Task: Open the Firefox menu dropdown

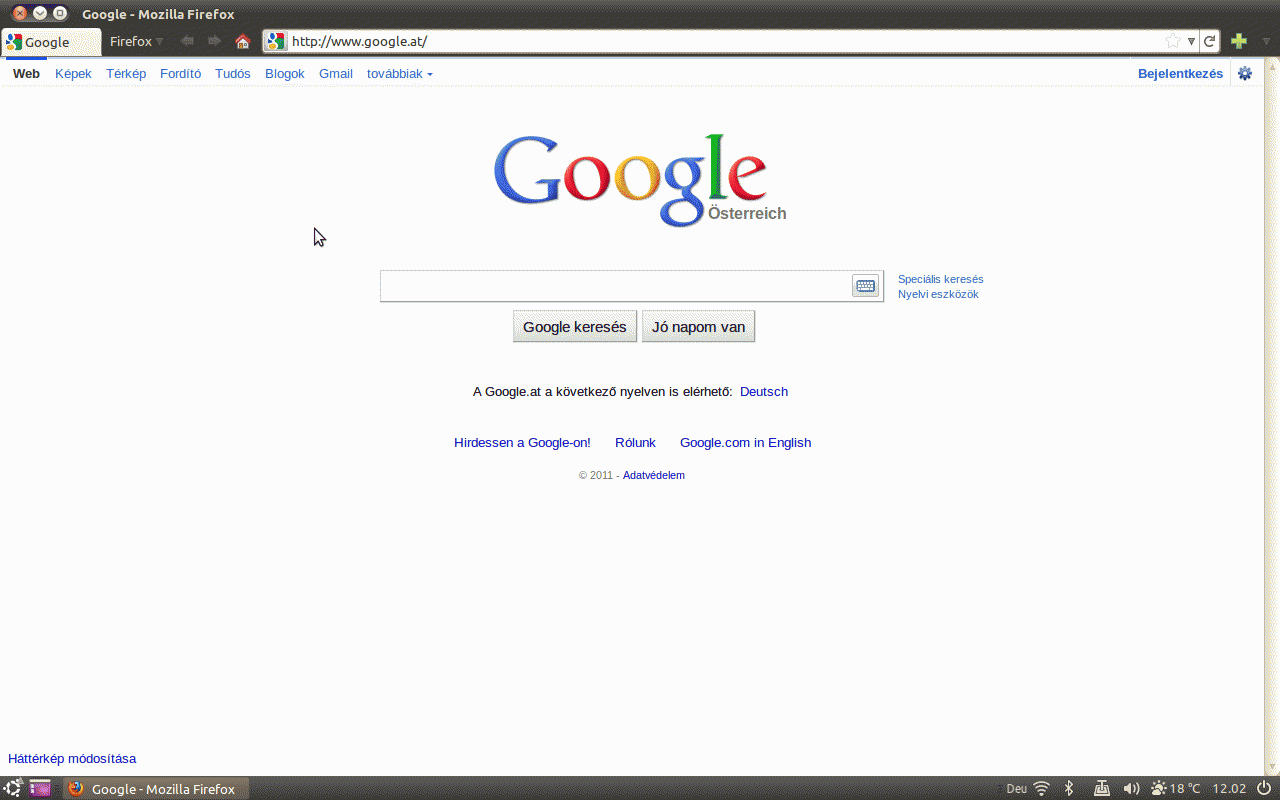Action: [137, 41]
